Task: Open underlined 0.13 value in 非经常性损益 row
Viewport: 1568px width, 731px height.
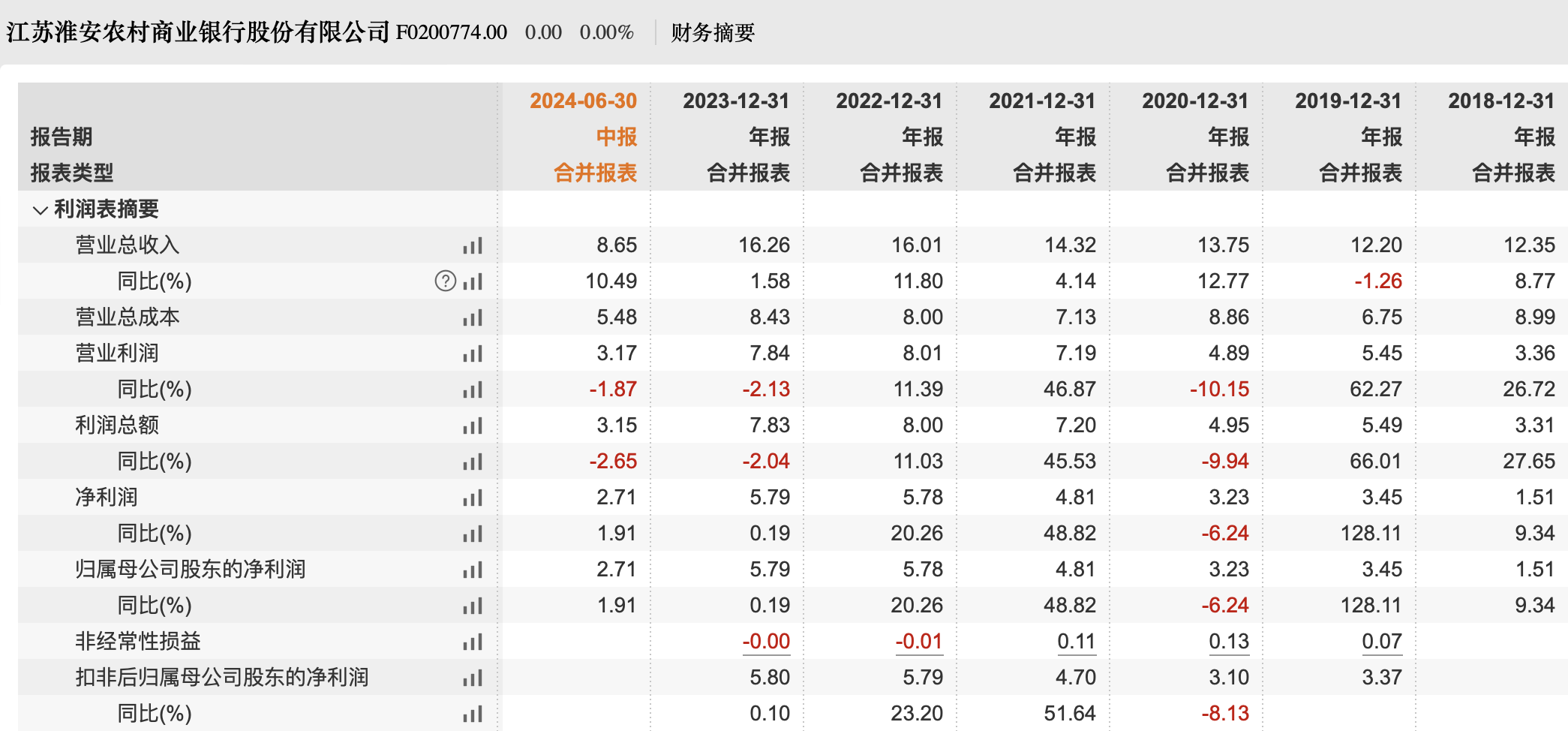Action: point(1229,642)
